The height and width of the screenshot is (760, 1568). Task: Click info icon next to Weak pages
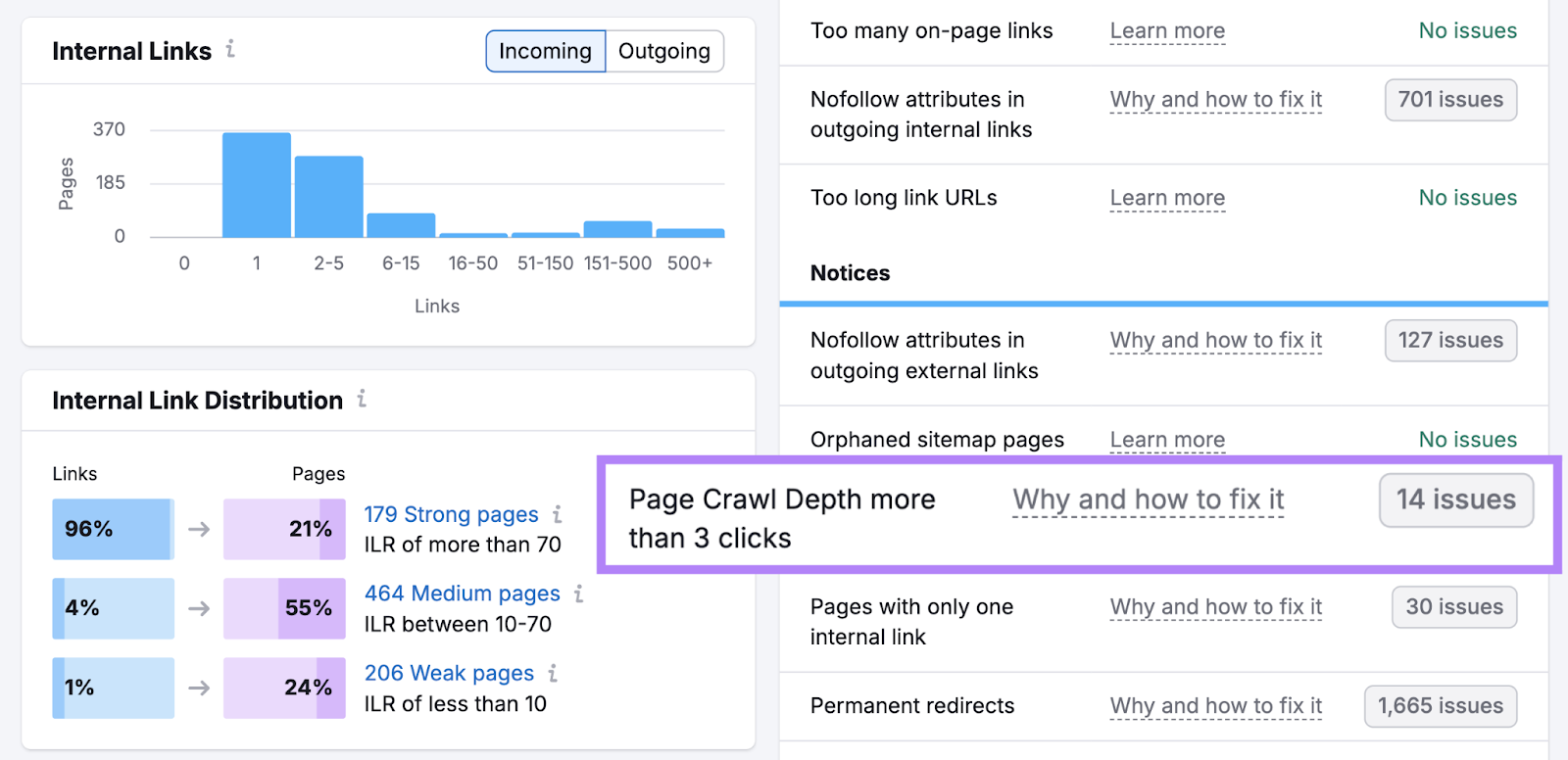553,673
